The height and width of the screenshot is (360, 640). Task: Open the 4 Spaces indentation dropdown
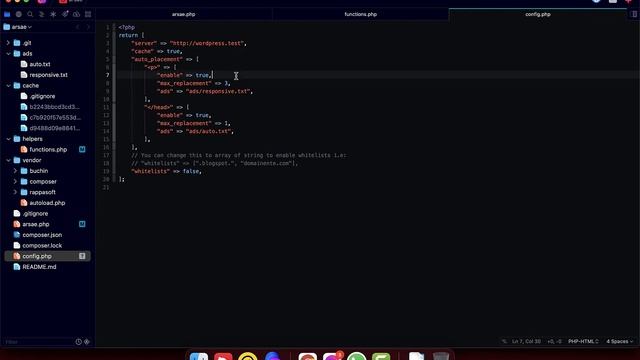(x=619, y=341)
